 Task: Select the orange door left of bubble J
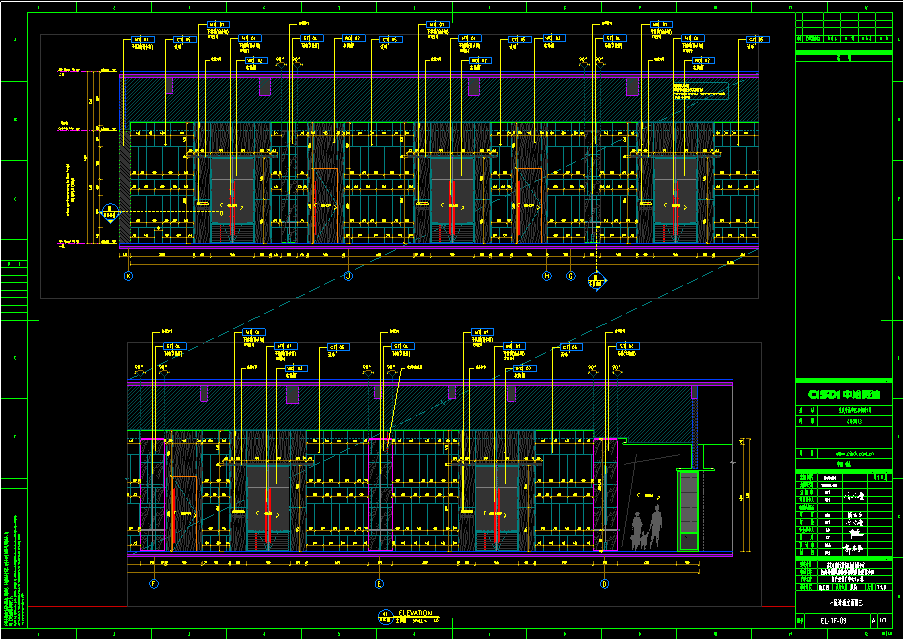[326, 205]
